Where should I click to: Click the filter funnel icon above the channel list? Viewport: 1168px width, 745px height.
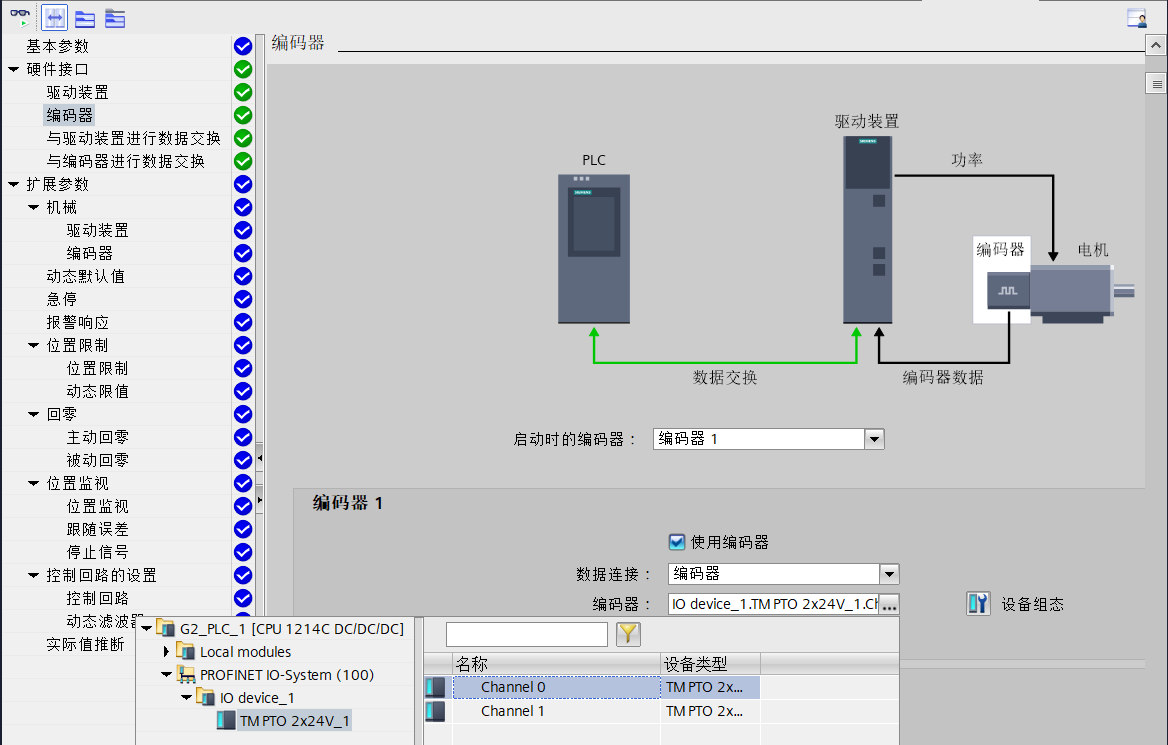pyautogui.click(x=628, y=634)
